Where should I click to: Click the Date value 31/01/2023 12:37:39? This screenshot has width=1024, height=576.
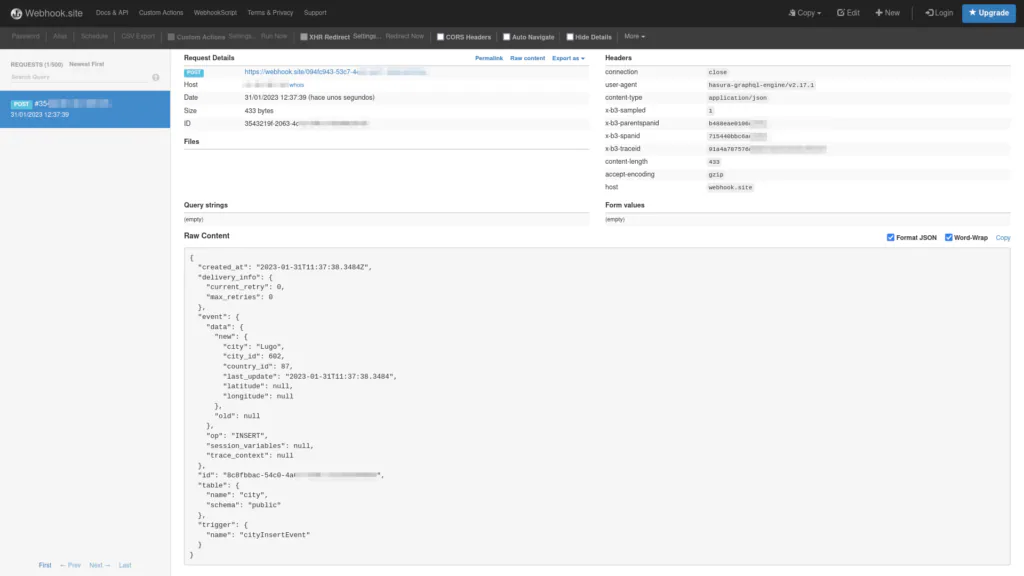[x=310, y=98]
